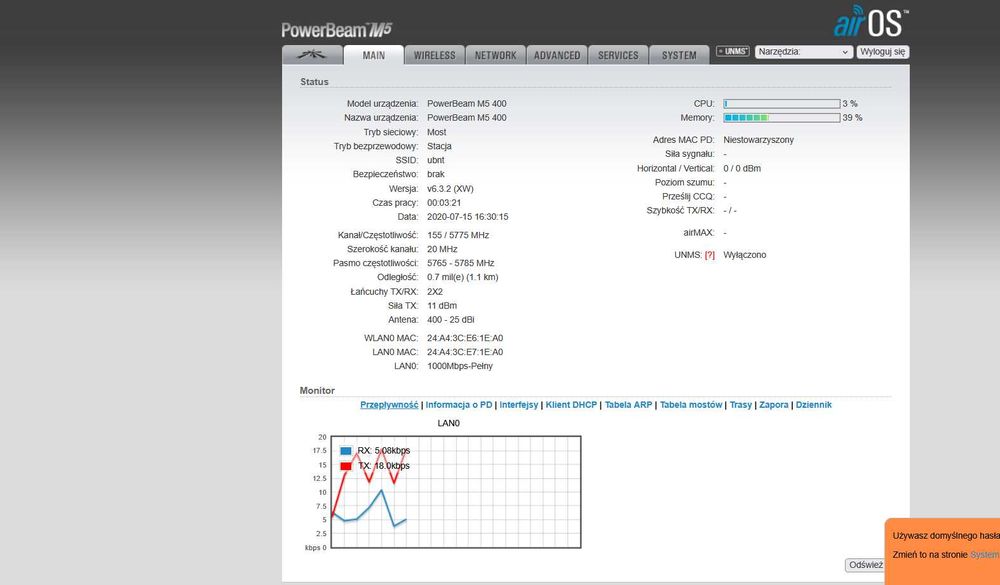Open the Zapora firewall link
1000x585 pixels.
coord(774,405)
